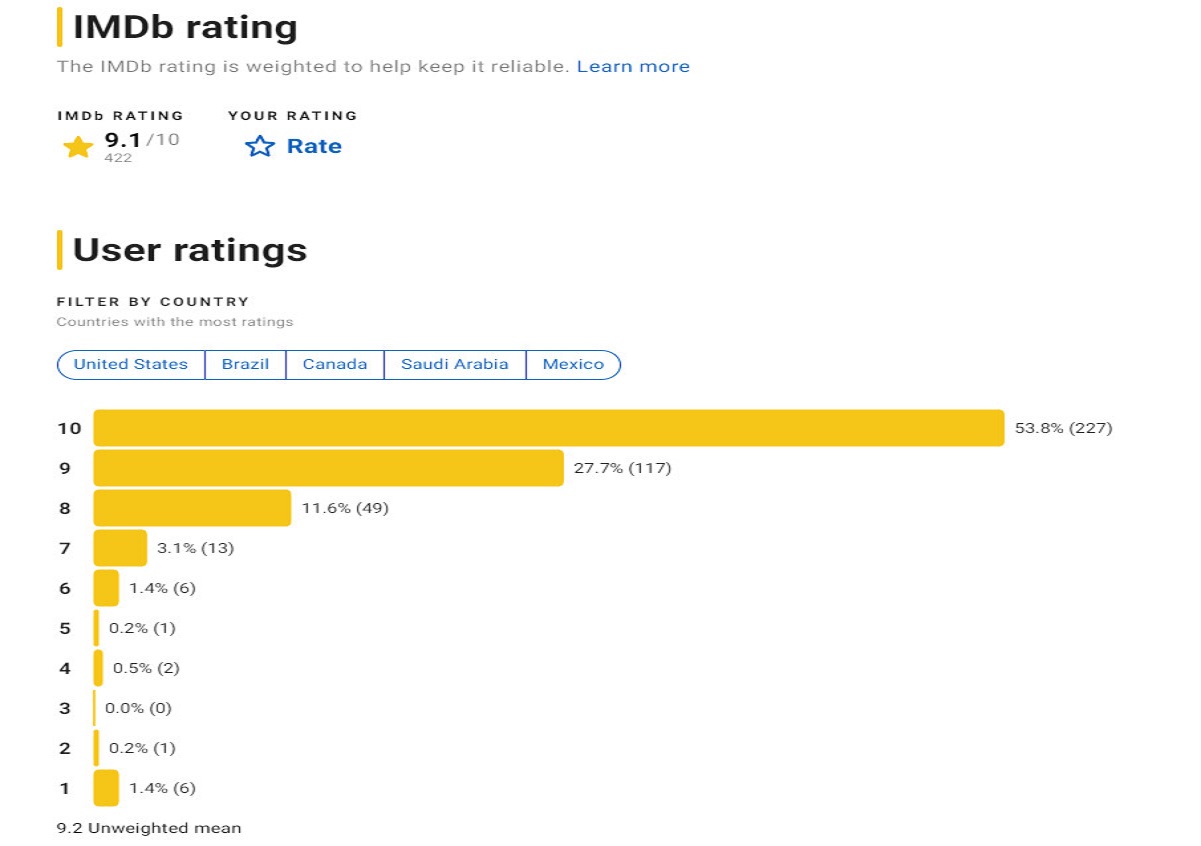Image resolution: width=1201 pixels, height=846 pixels.
Task: Click the blue outlined Rate star icon
Action: click(x=260, y=146)
